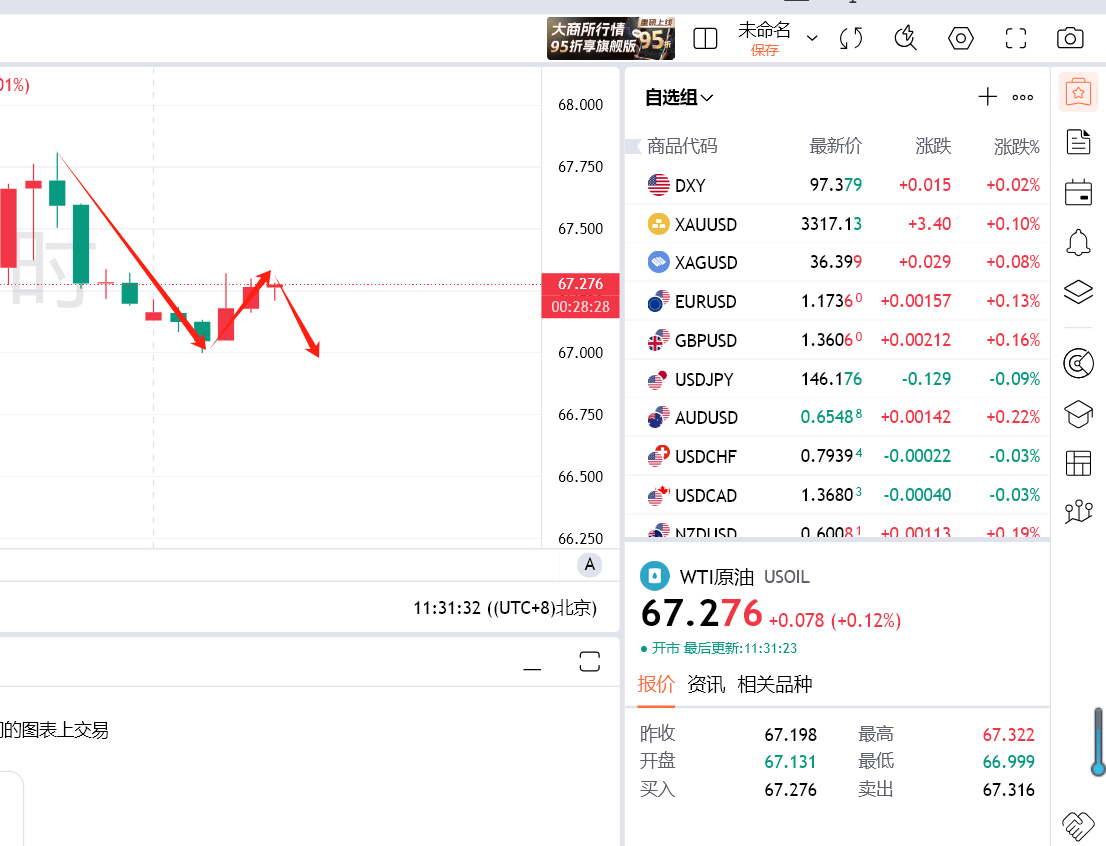
Task: Open the map route icon in sidebar
Action: pyautogui.click(x=1078, y=511)
